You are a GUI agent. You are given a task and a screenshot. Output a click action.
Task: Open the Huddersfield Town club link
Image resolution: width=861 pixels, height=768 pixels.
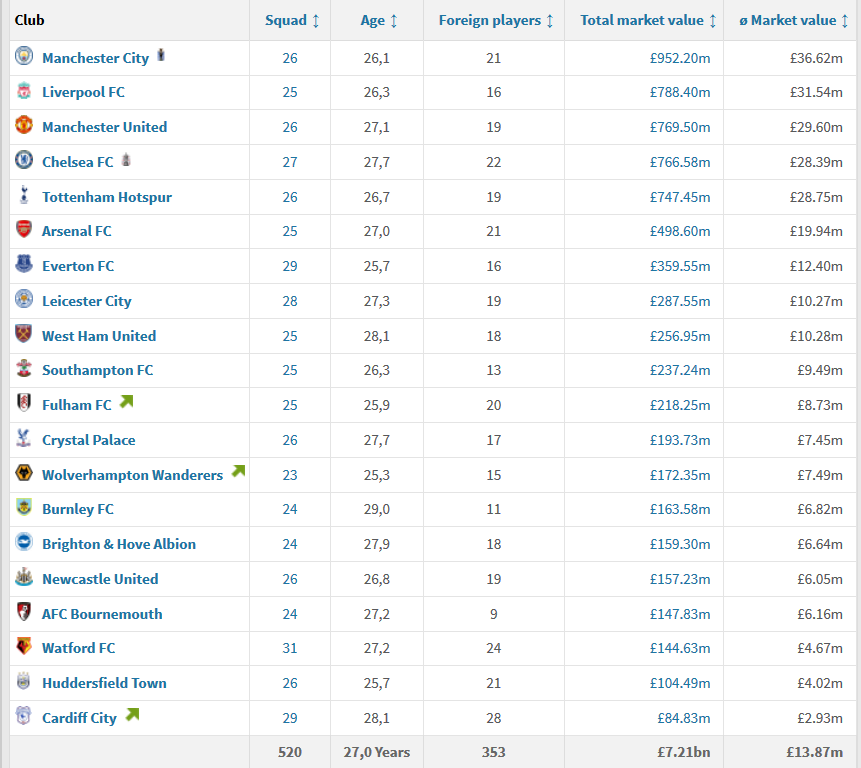104,683
